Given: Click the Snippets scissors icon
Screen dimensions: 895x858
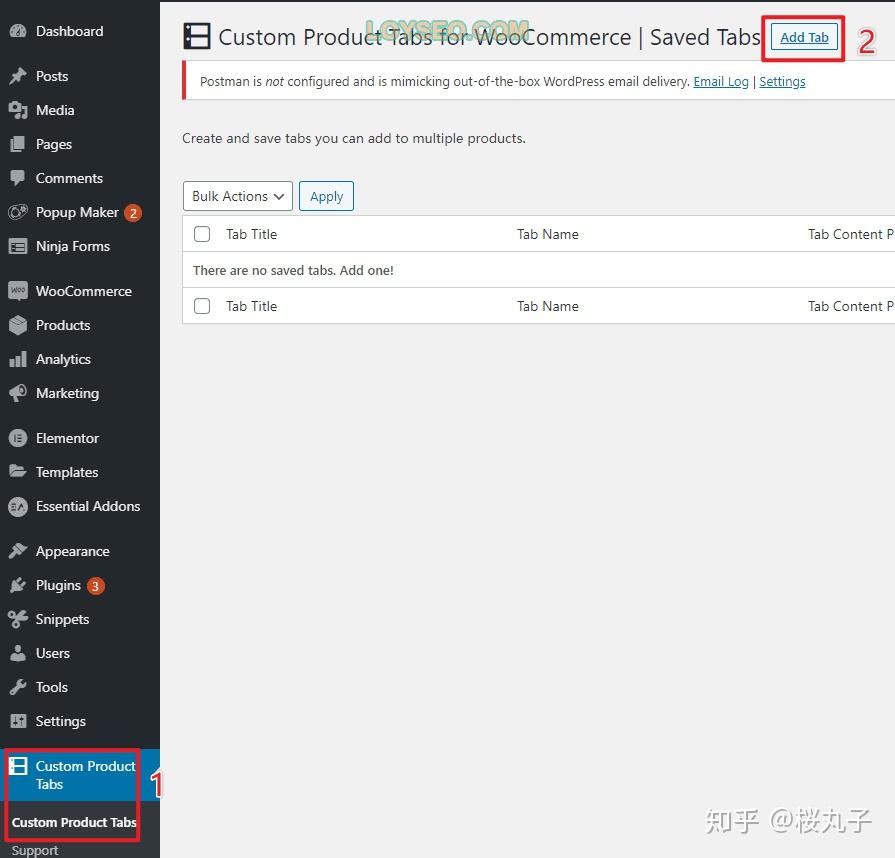Looking at the screenshot, I should 18,619.
